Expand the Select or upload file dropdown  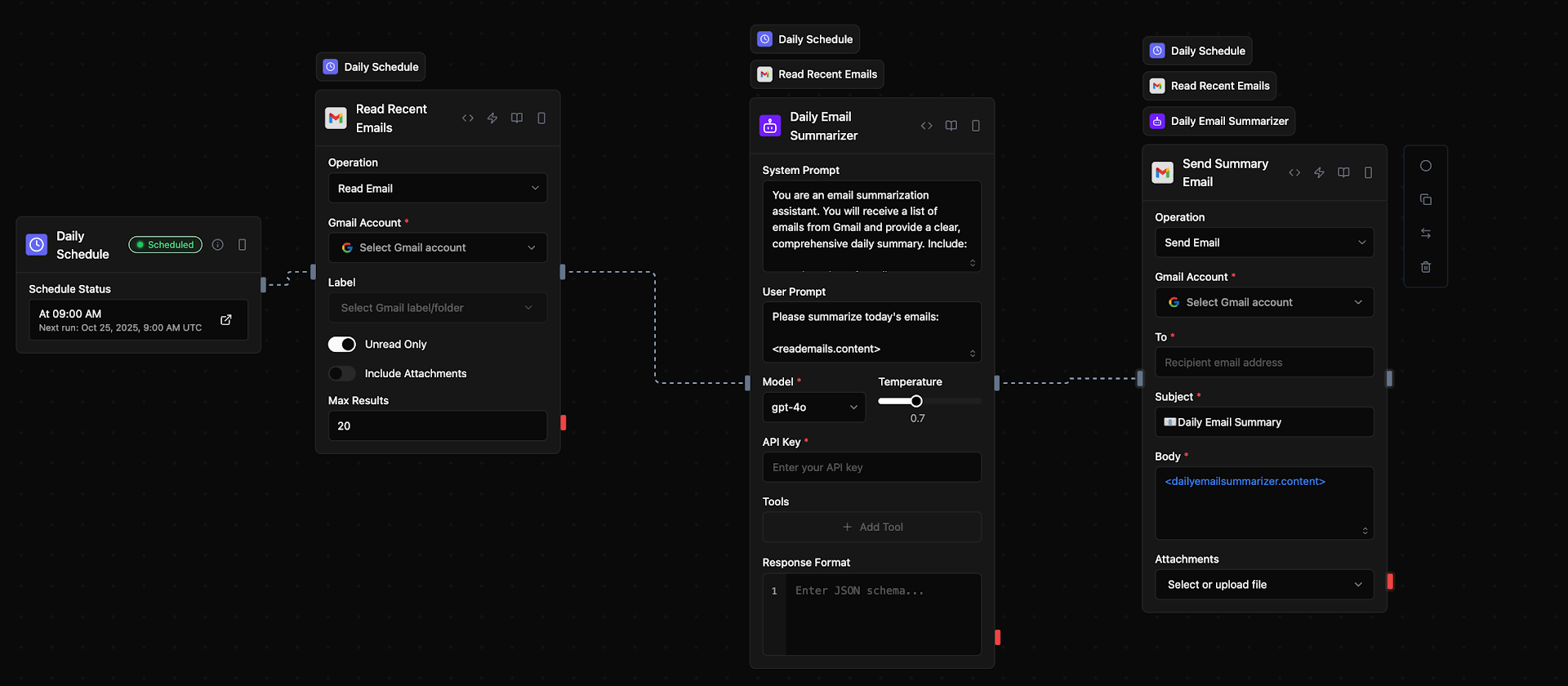coord(1264,585)
